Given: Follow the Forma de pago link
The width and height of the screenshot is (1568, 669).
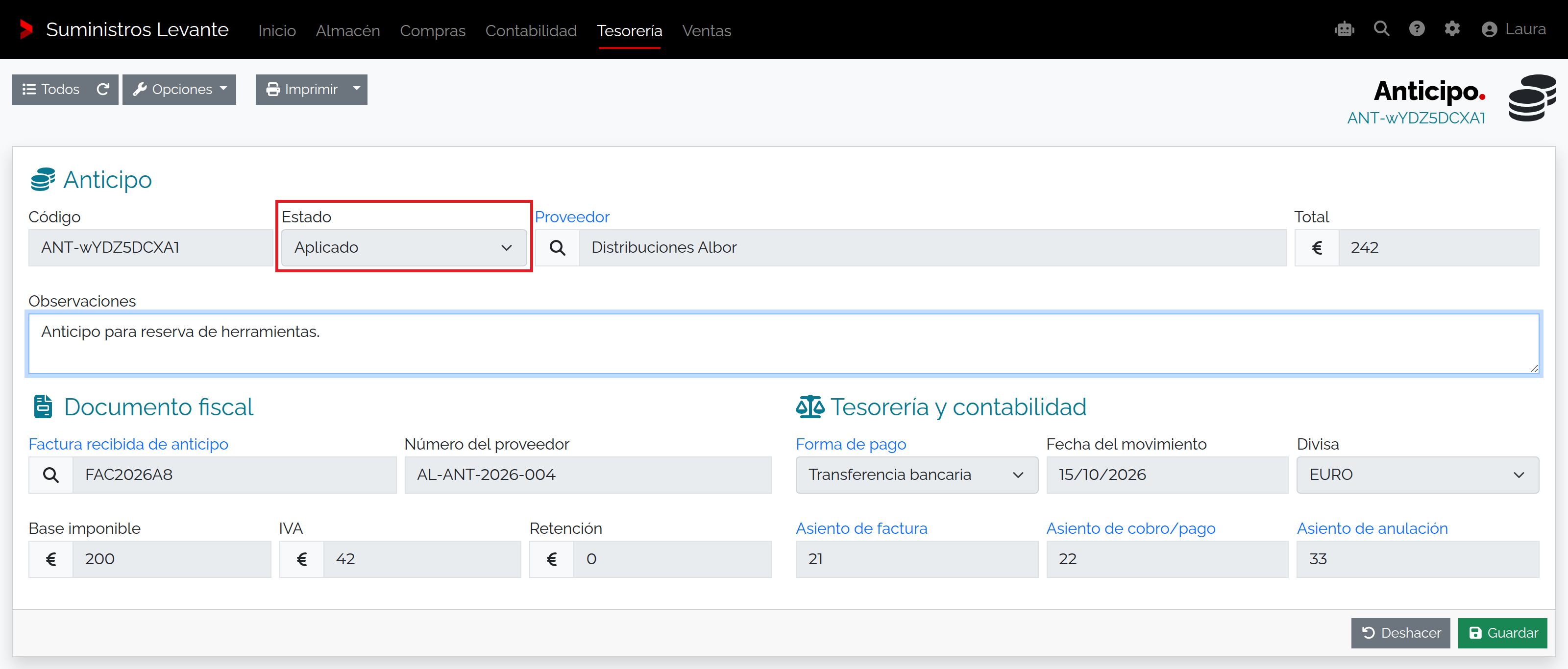Looking at the screenshot, I should [851, 445].
